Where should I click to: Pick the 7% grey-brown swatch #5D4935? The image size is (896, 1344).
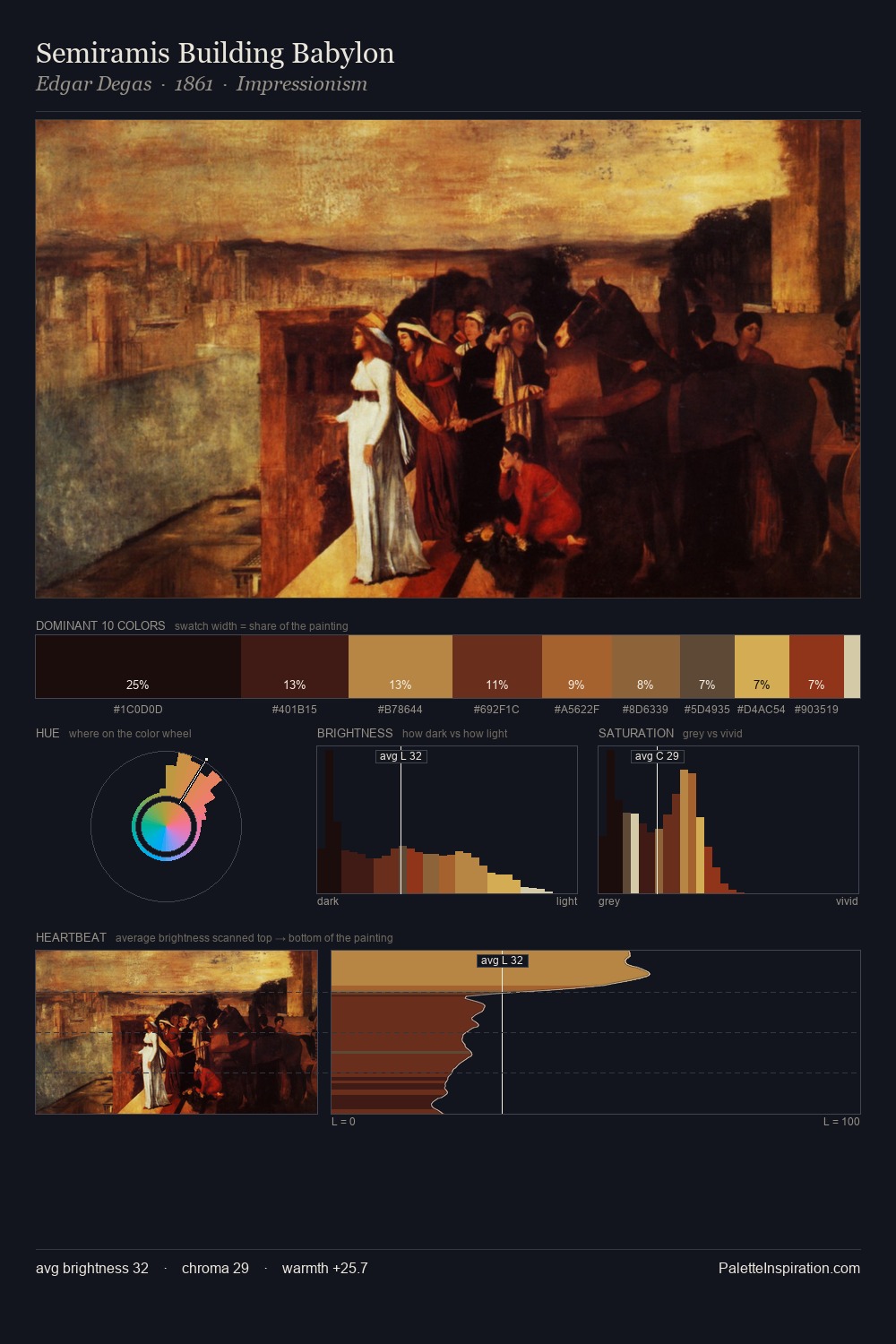(707, 667)
